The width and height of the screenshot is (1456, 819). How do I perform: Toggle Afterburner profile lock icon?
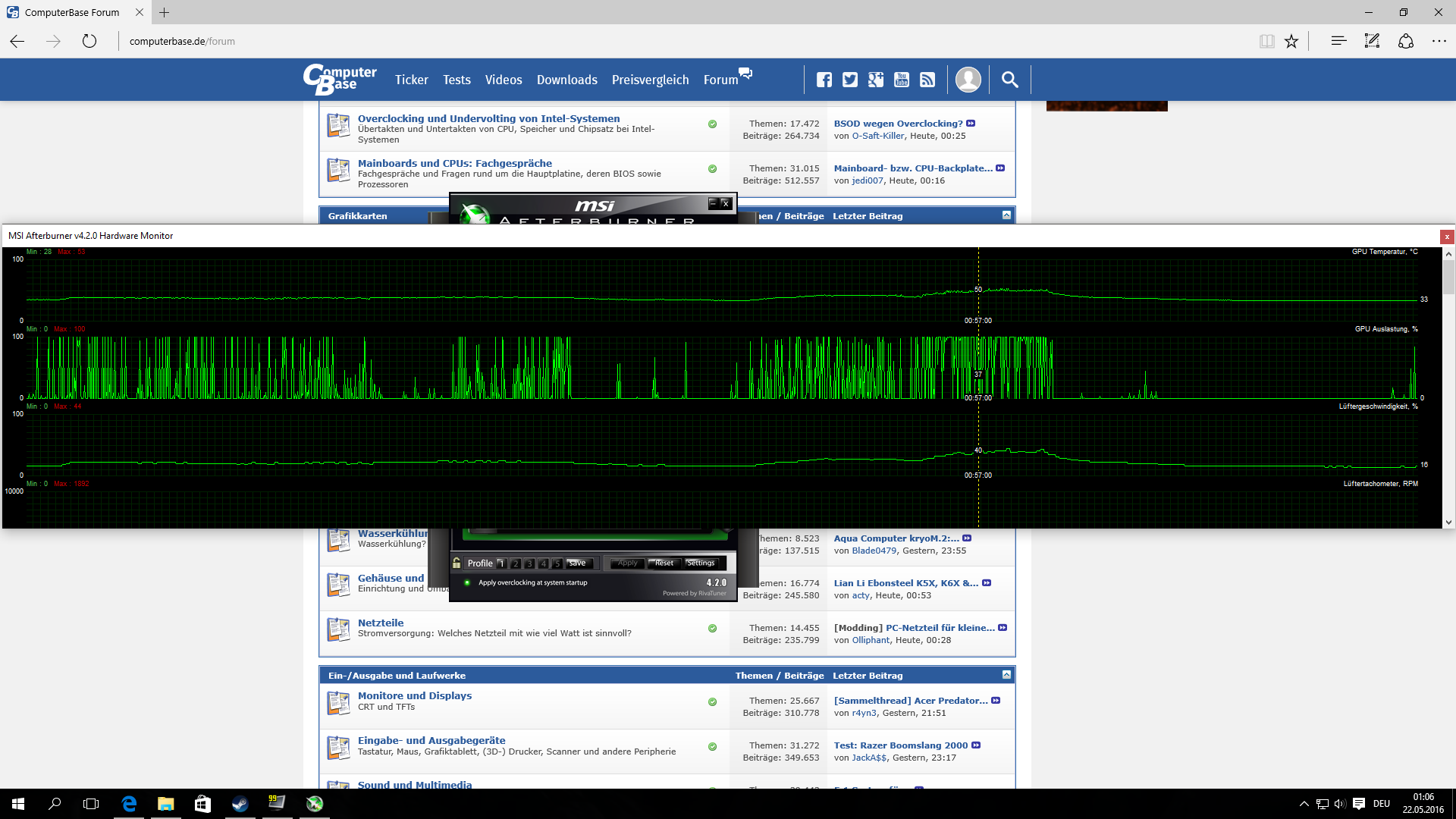click(457, 563)
